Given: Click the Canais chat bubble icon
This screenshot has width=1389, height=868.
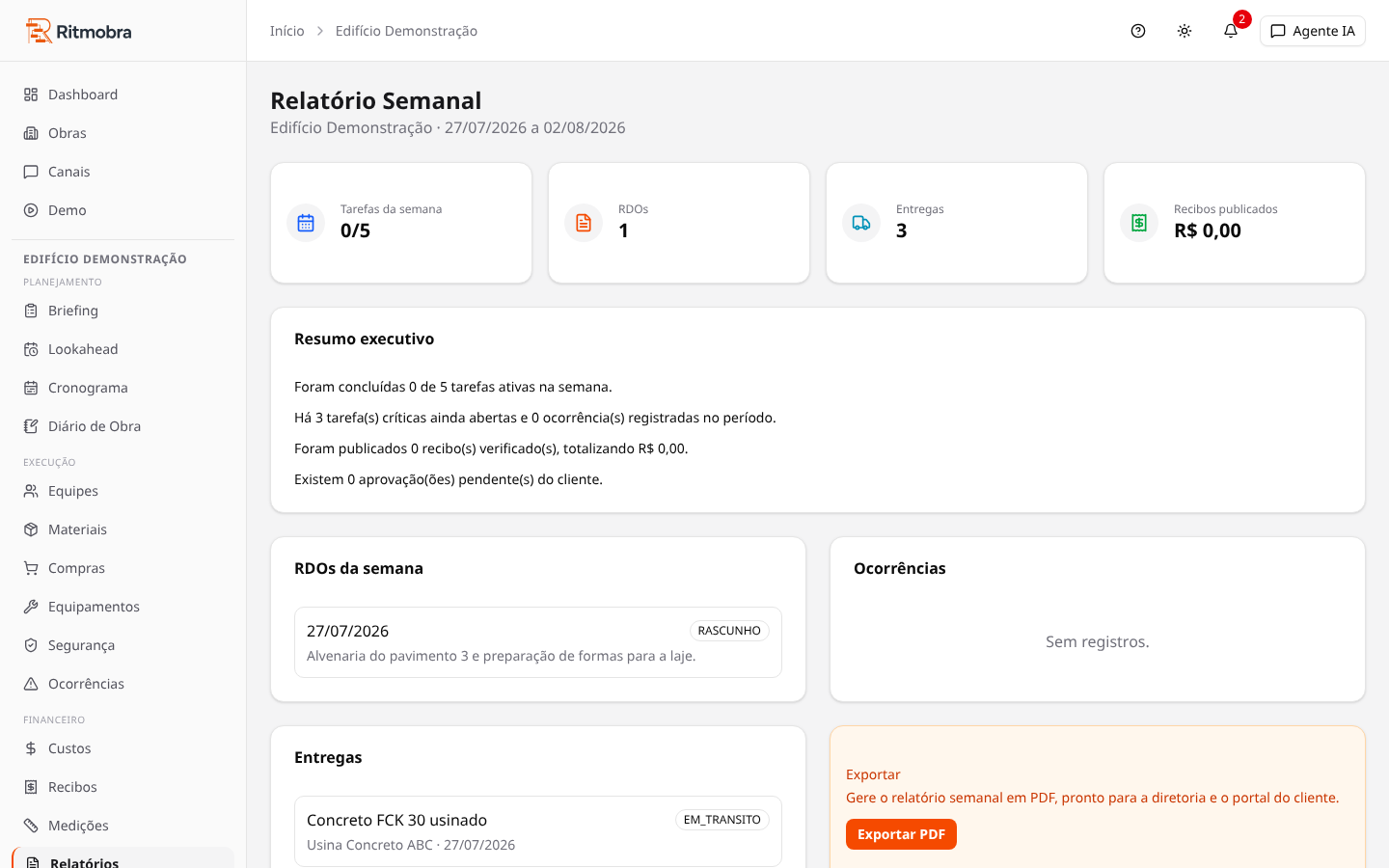Looking at the screenshot, I should click(31, 172).
